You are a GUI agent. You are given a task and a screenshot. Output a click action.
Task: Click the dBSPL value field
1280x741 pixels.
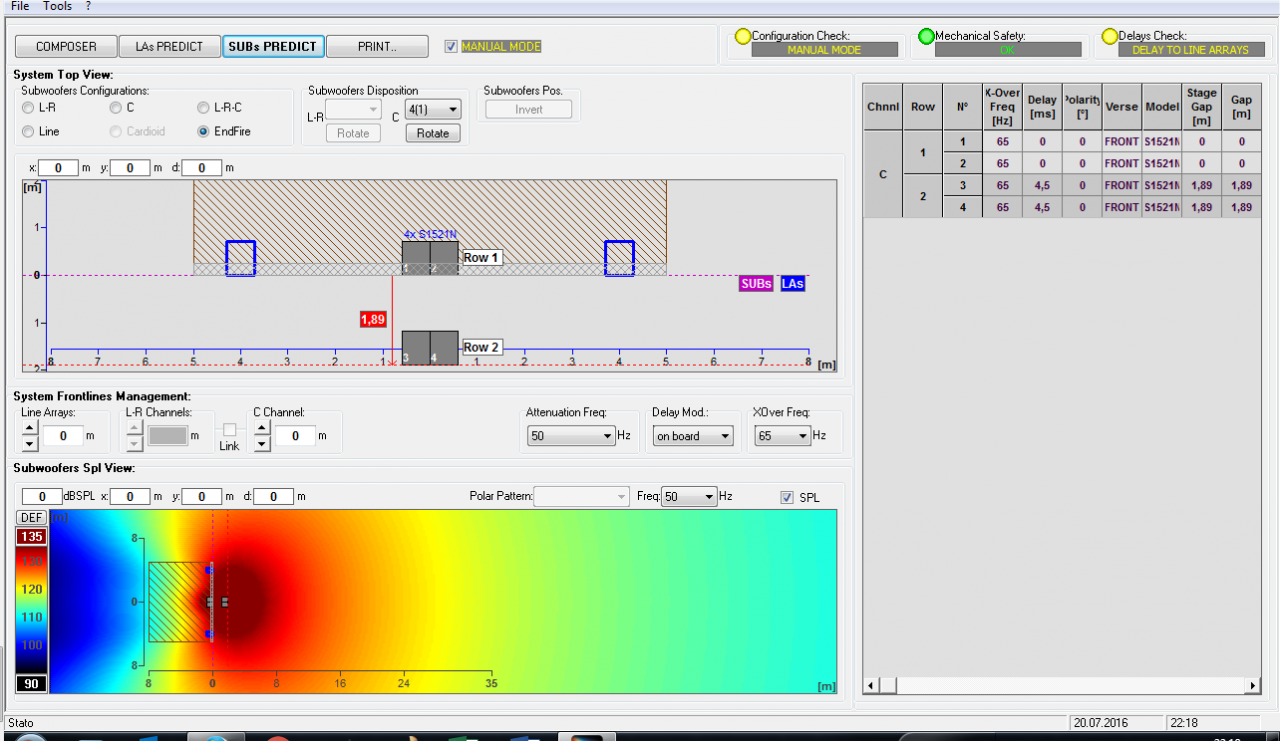(43, 497)
